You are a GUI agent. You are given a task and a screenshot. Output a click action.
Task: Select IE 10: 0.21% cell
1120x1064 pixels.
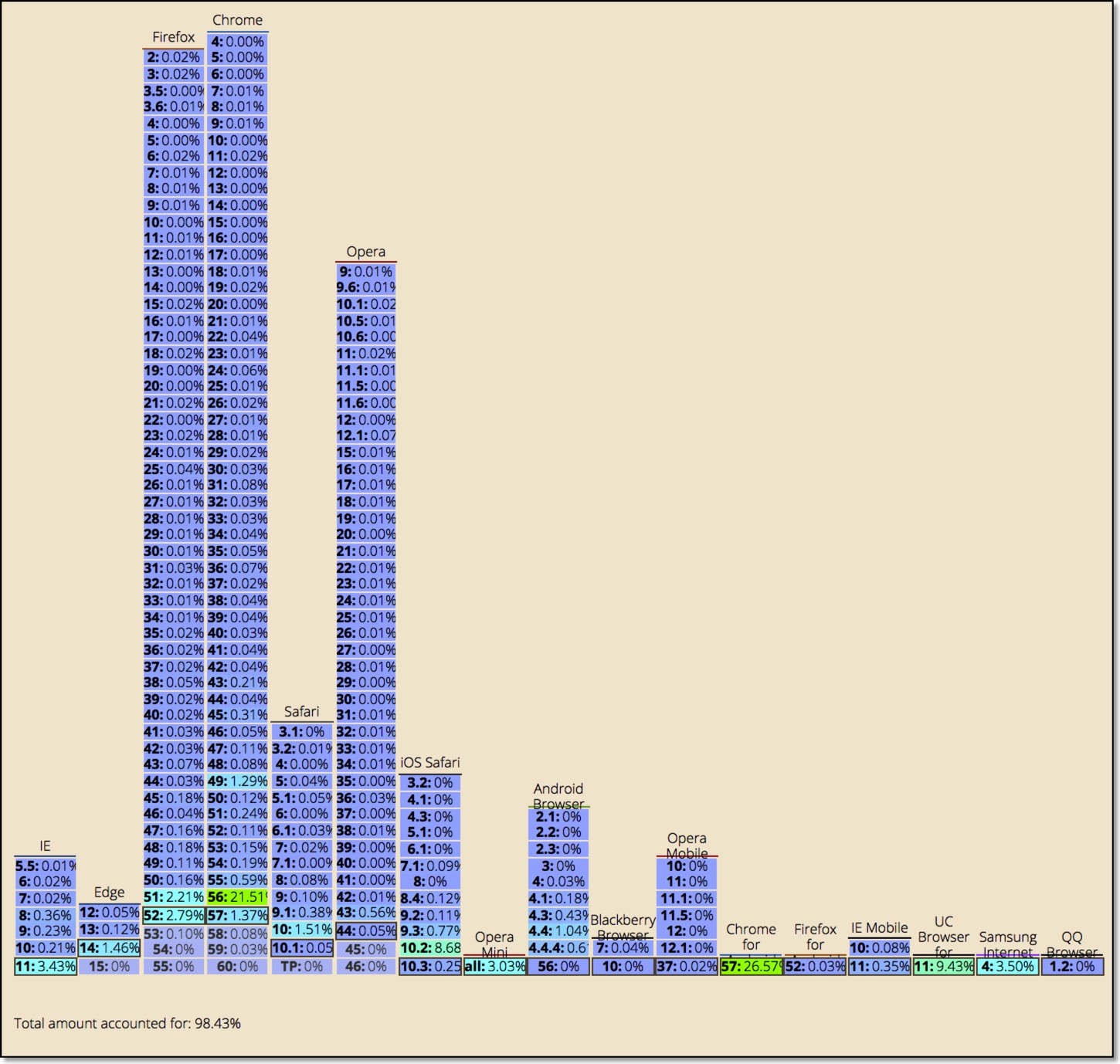click(x=46, y=947)
